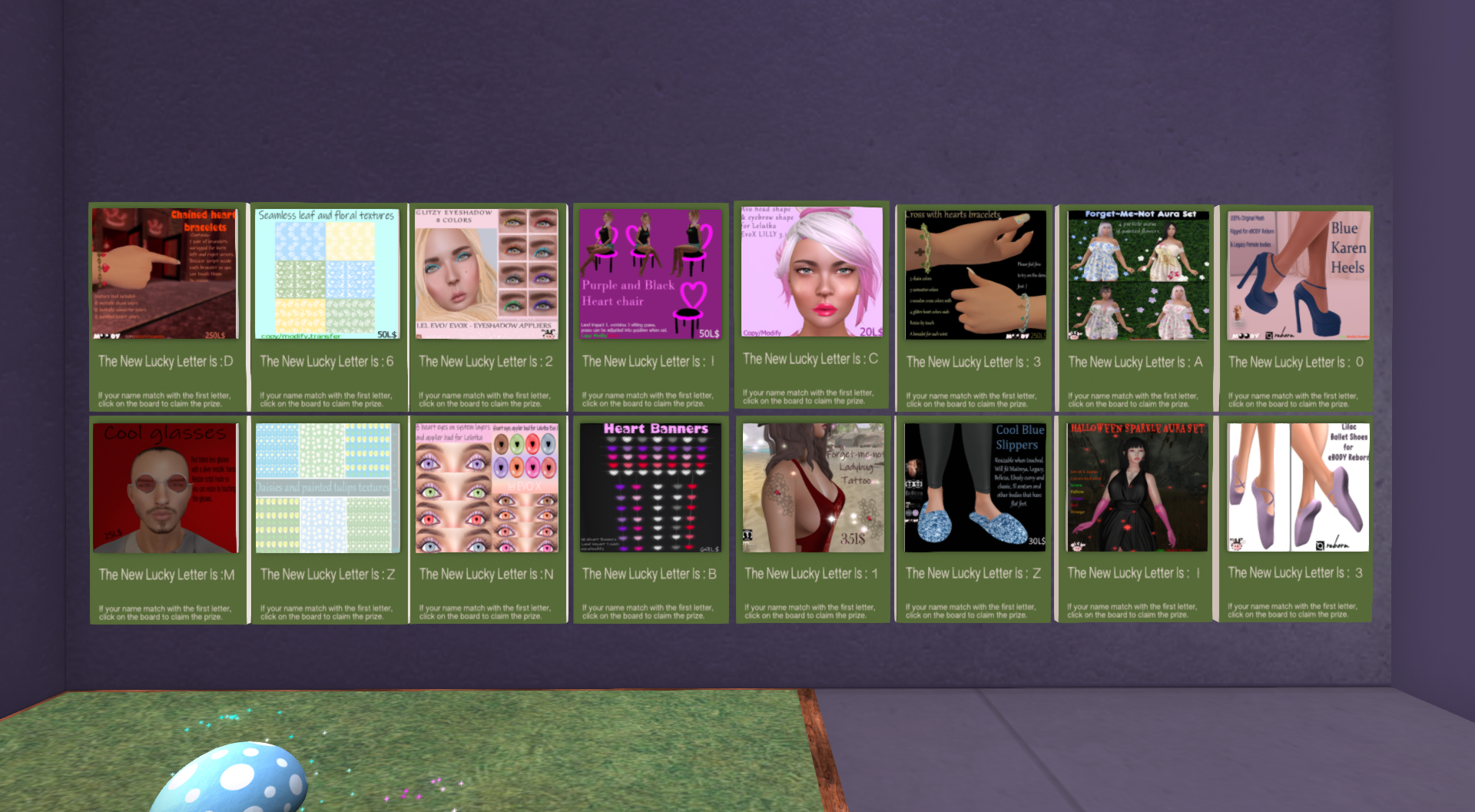Click the Chained heart bracelets prize image
Image resolution: width=1475 pixels, height=812 pixels.
click(164, 273)
